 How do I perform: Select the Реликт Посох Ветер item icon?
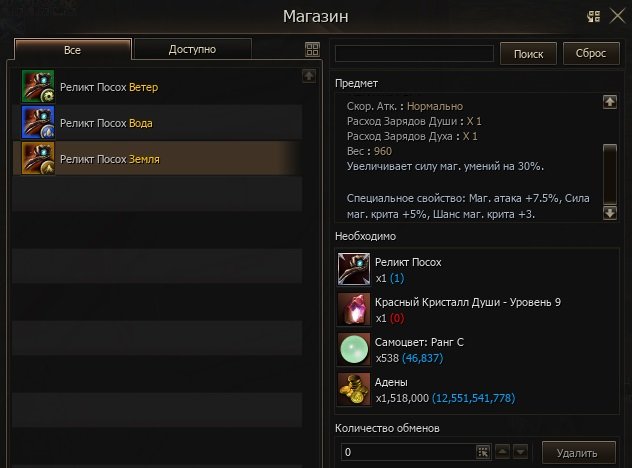(38, 86)
